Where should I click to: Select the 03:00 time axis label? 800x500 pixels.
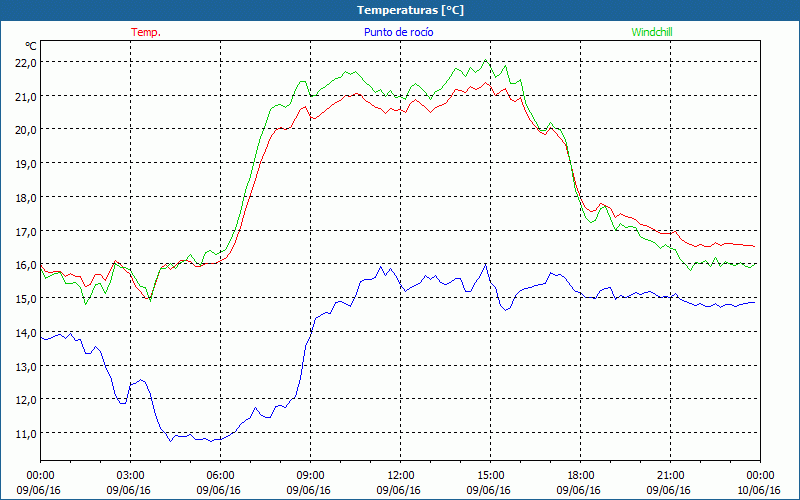tap(130, 475)
